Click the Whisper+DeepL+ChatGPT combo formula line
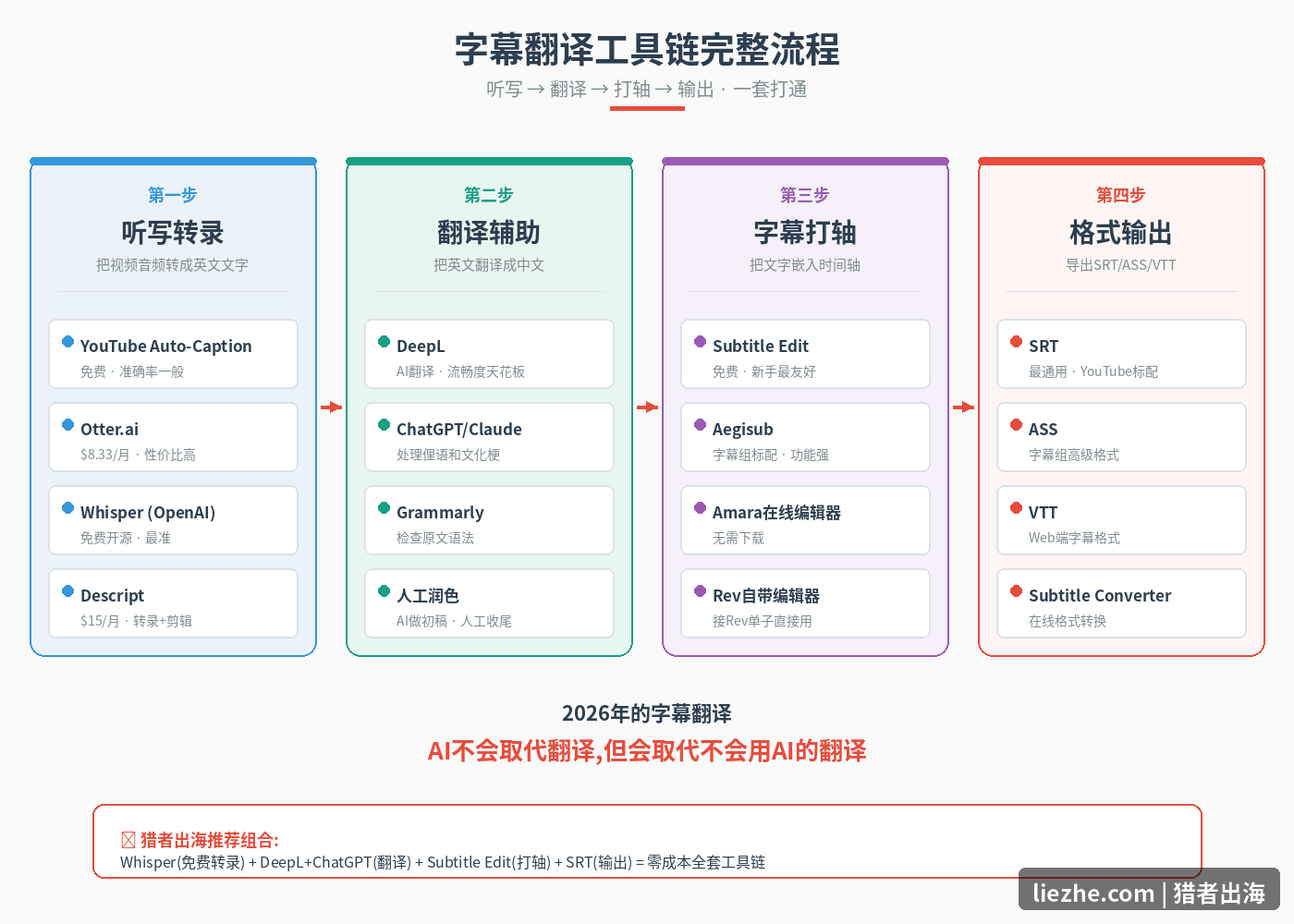 [443, 862]
